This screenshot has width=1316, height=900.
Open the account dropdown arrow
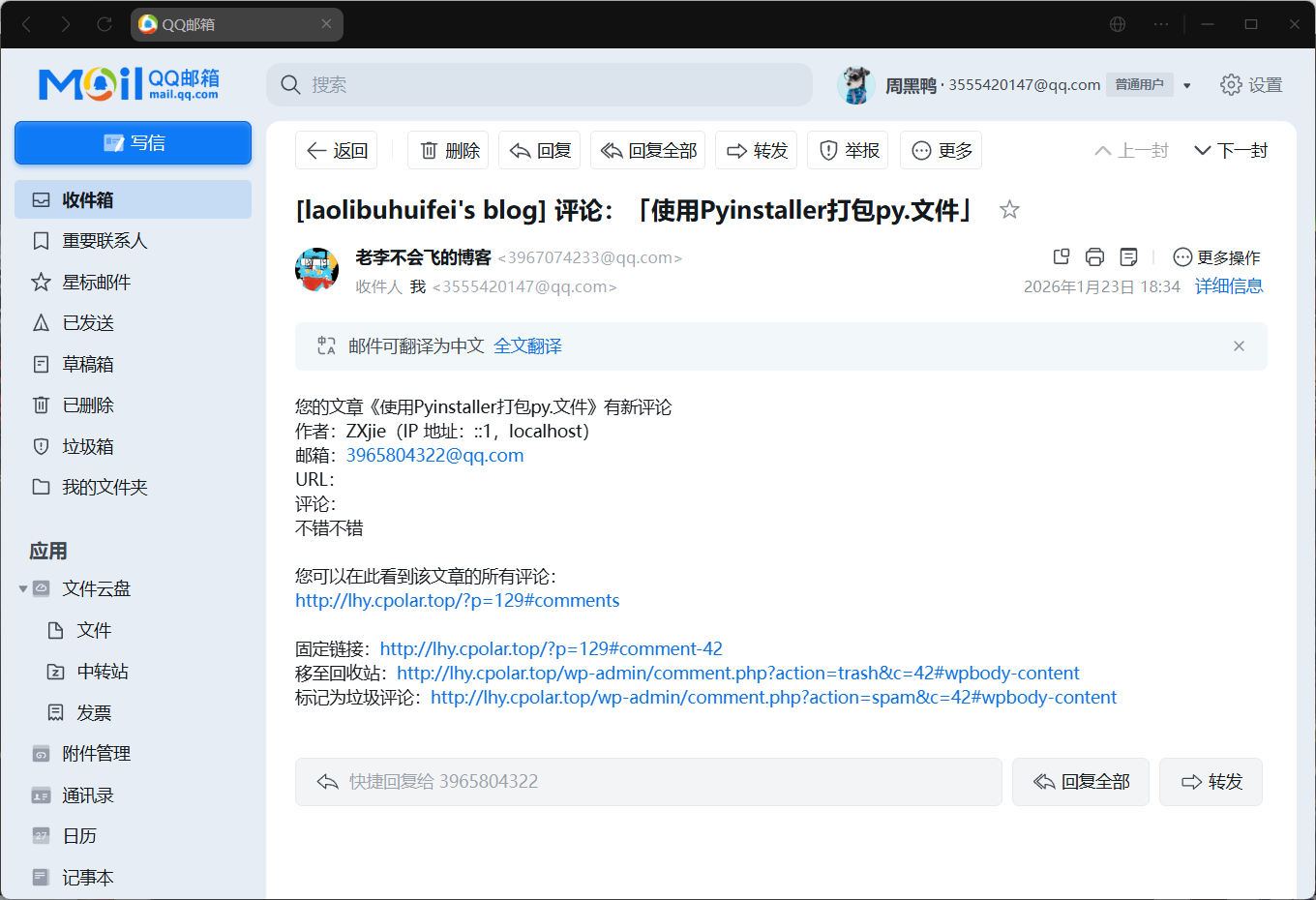tap(1187, 86)
